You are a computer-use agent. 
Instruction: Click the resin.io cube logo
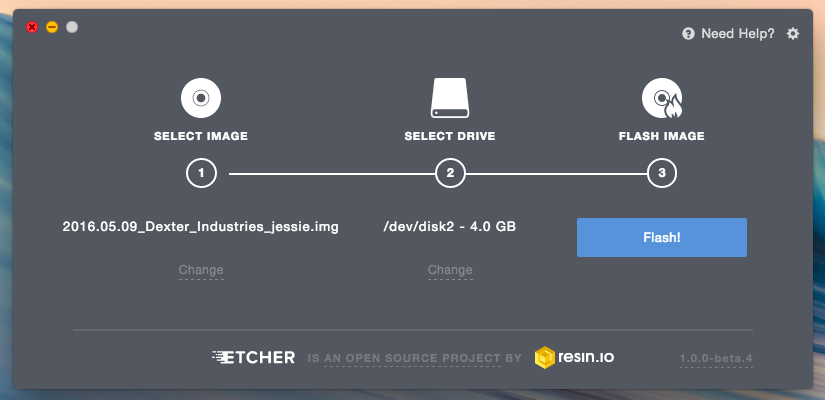click(545, 357)
